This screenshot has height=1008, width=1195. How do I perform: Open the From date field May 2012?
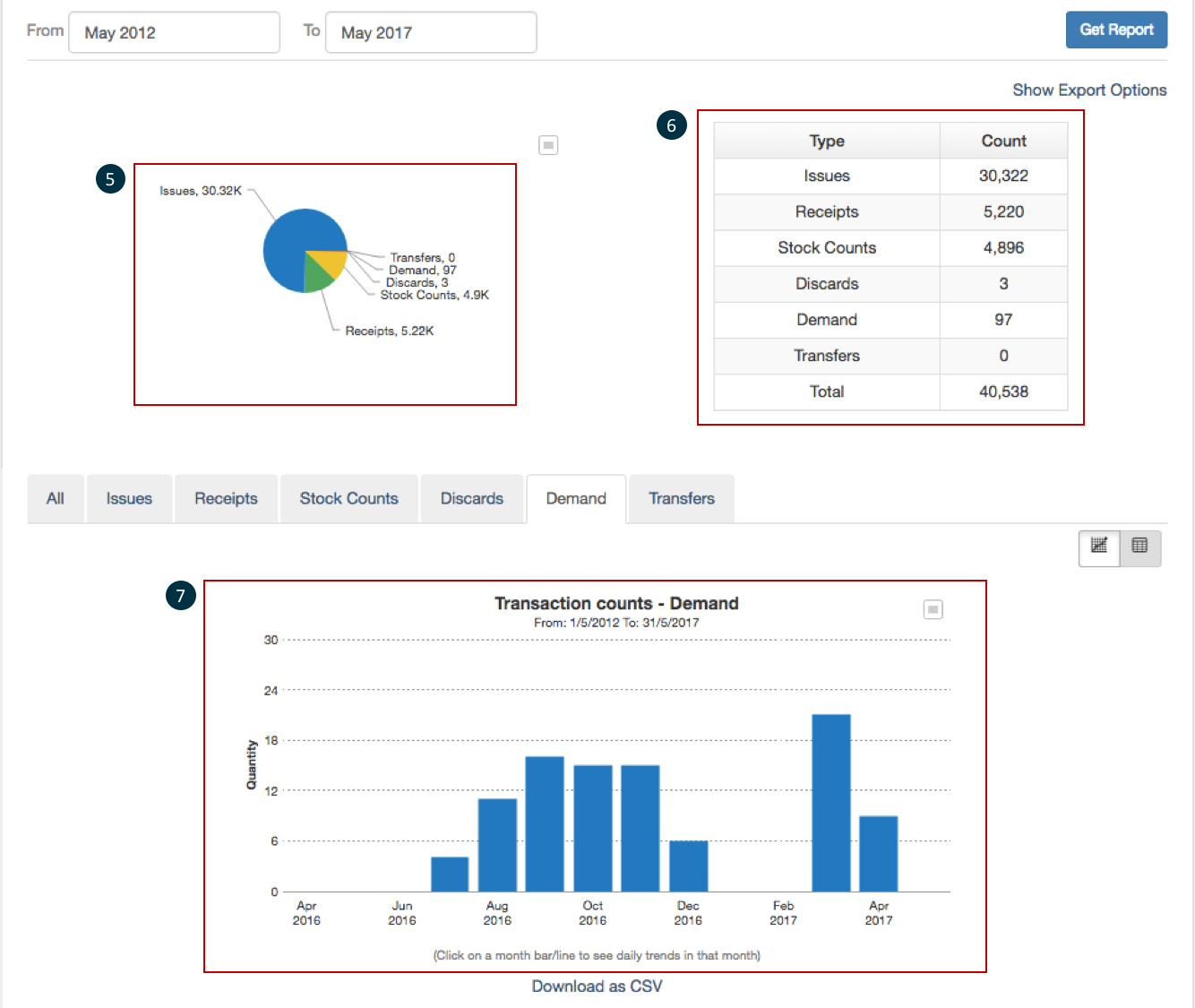click(174, 32)
